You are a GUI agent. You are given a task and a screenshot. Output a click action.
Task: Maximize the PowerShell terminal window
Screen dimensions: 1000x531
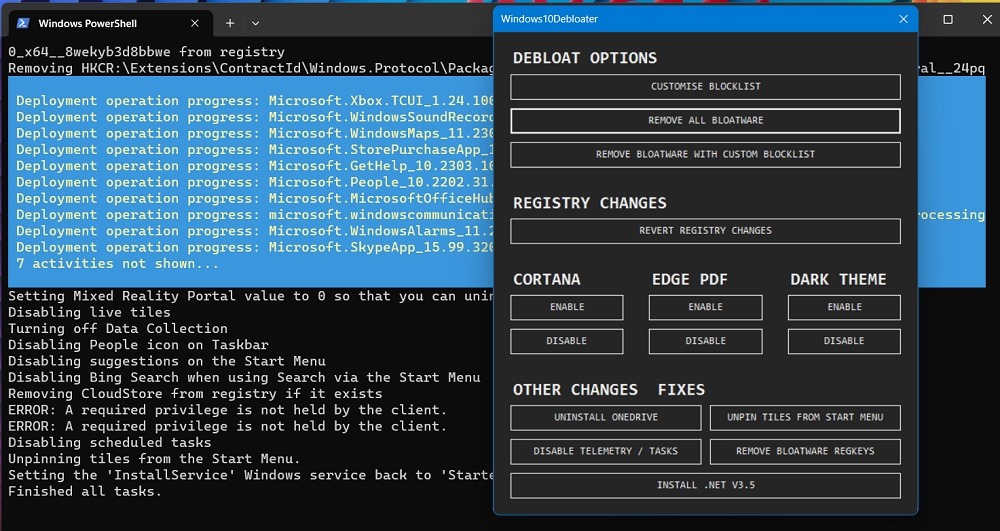click(x=948, y=20)
